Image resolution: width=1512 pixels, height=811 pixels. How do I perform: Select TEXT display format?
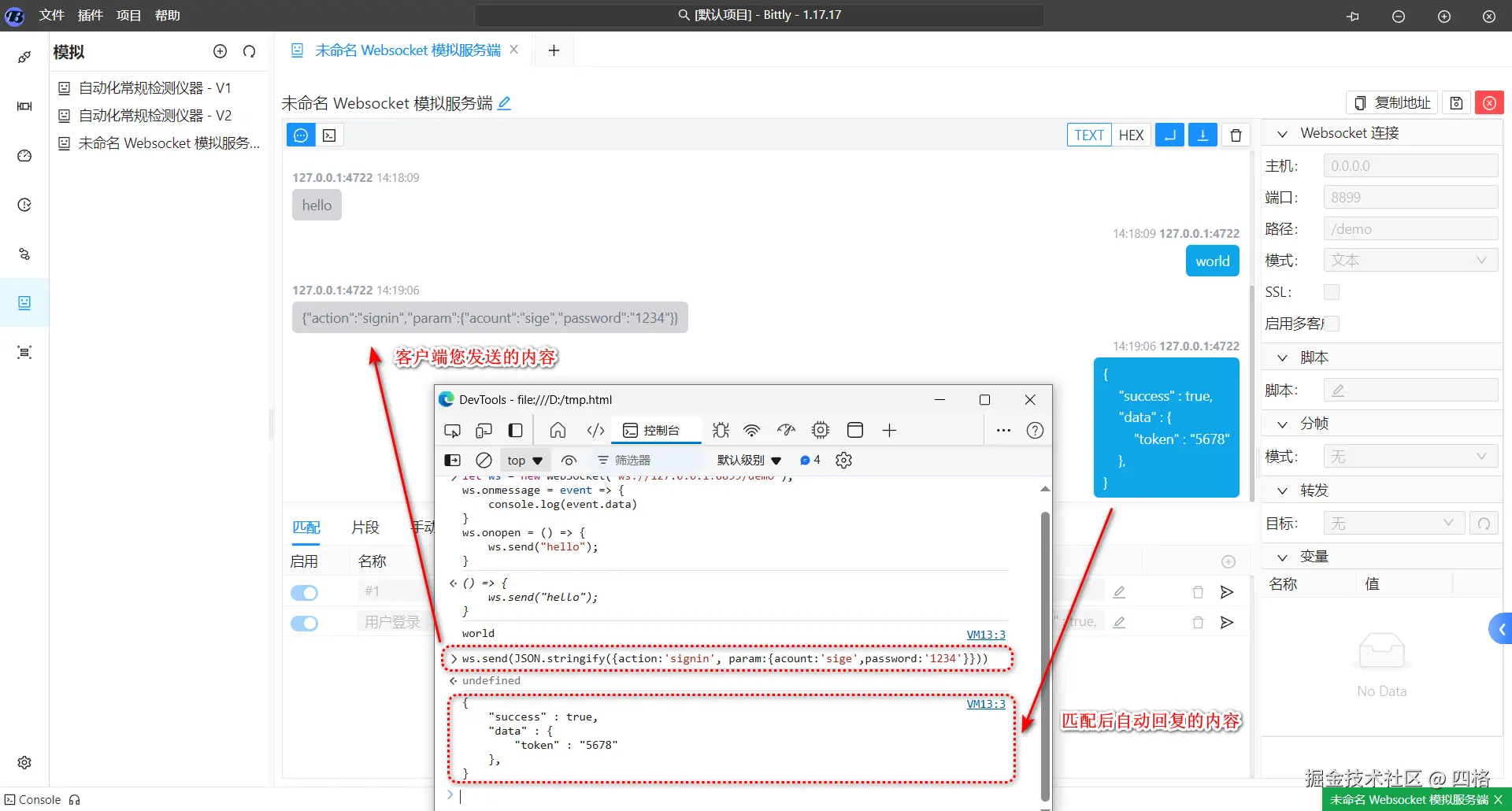[x=1089, y=135]
